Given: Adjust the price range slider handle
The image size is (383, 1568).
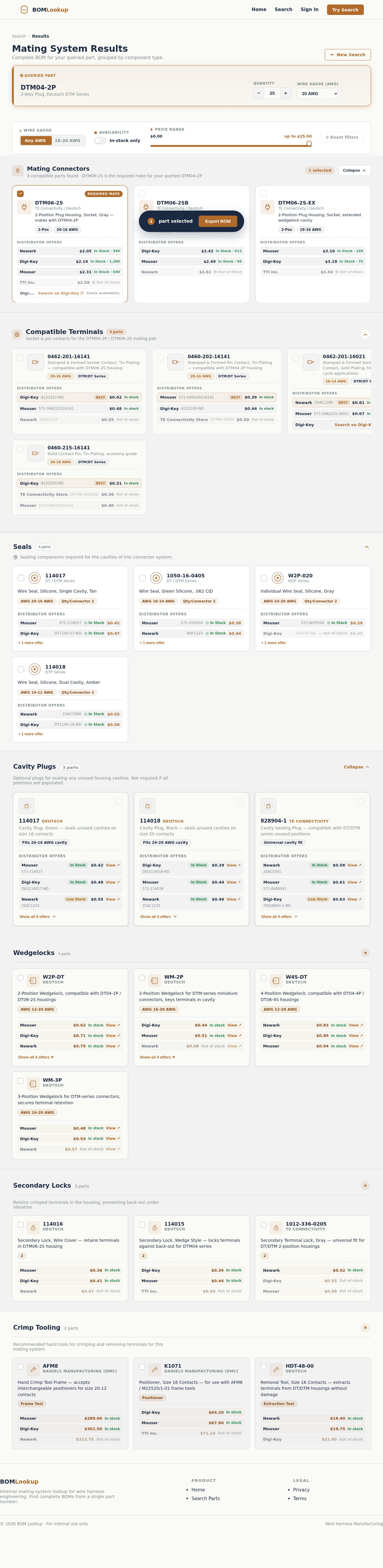Looking at the screenshot, I should [309, 144].
